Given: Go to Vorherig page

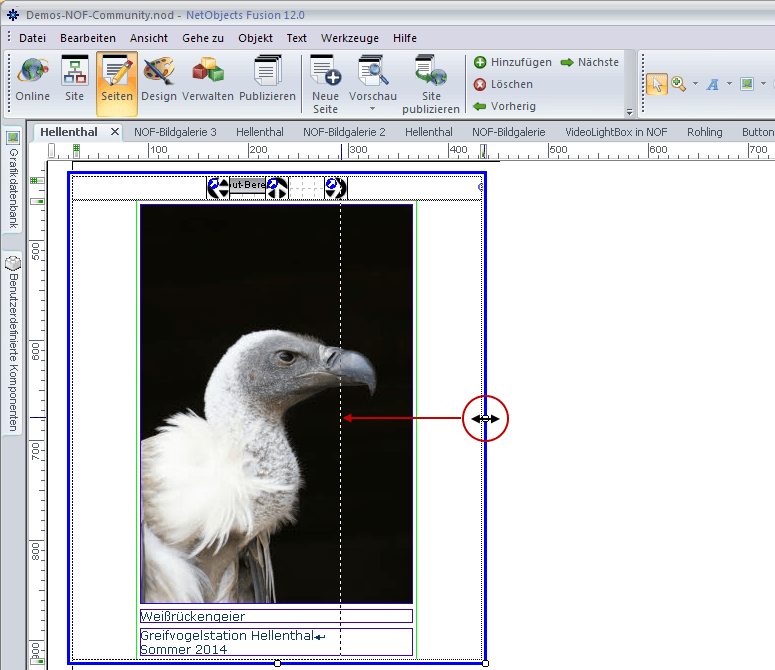Looking at the screenshot, I should [504, 106].
